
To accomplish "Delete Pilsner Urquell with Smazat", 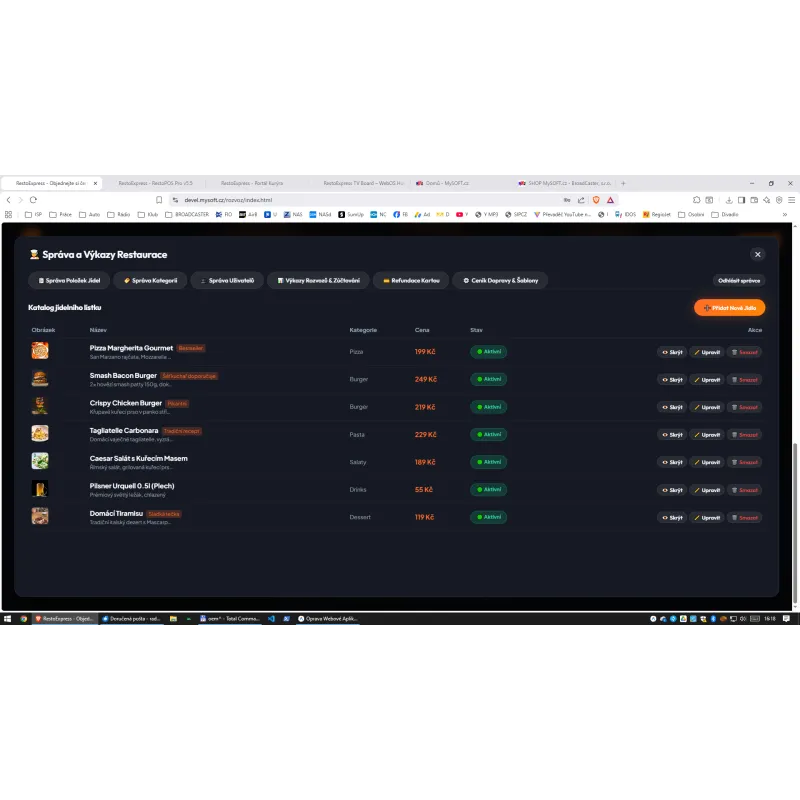I will (x=744, y=490).
